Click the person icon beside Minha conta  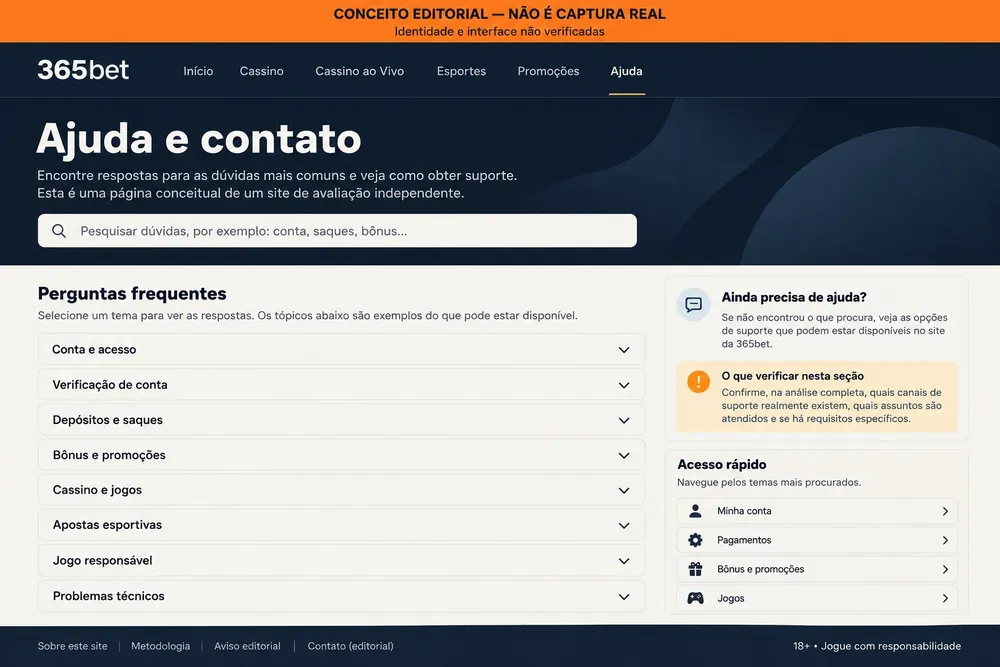(695, 511)
